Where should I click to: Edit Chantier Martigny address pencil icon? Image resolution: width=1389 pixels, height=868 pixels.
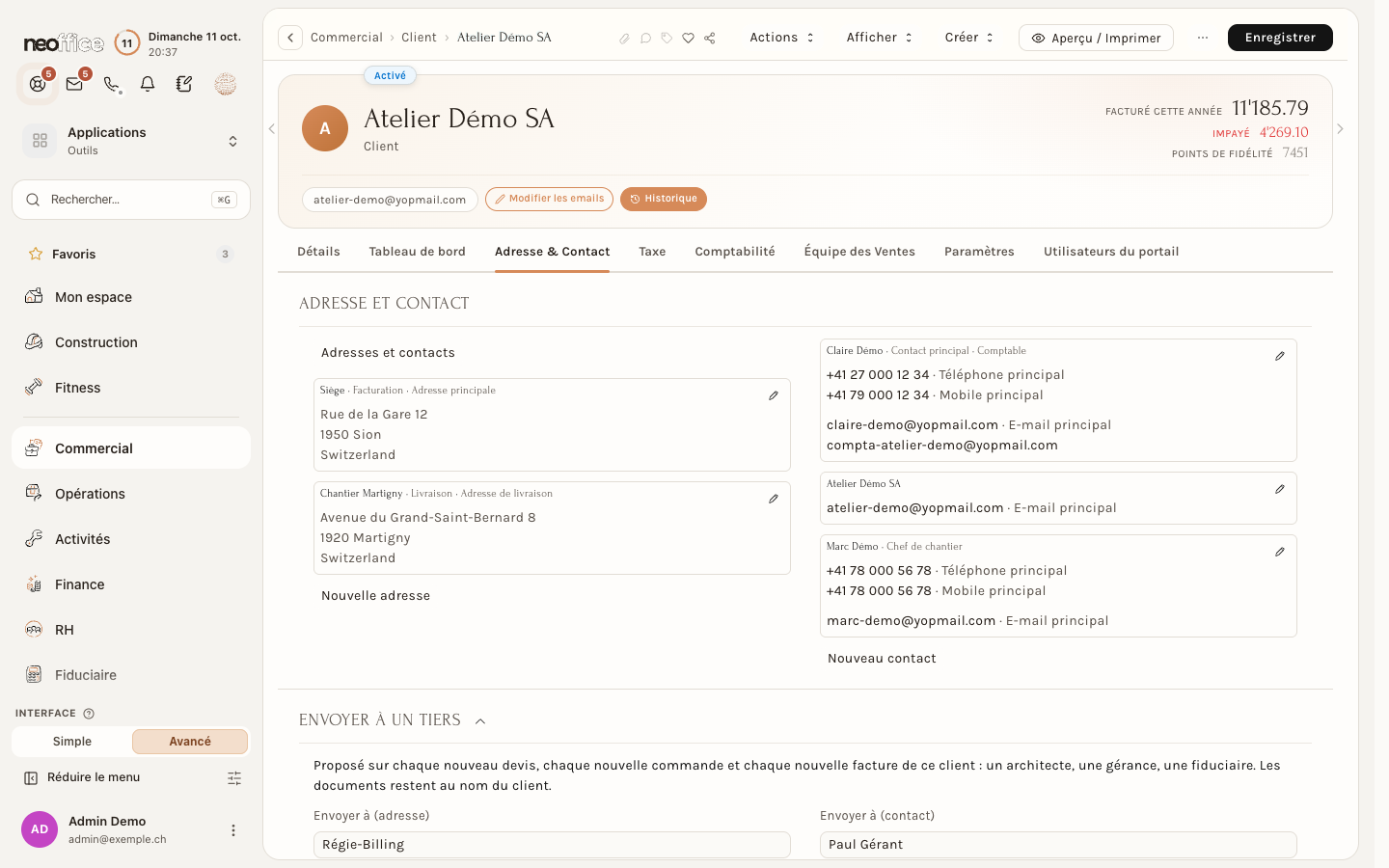click(x=774, y=499)
